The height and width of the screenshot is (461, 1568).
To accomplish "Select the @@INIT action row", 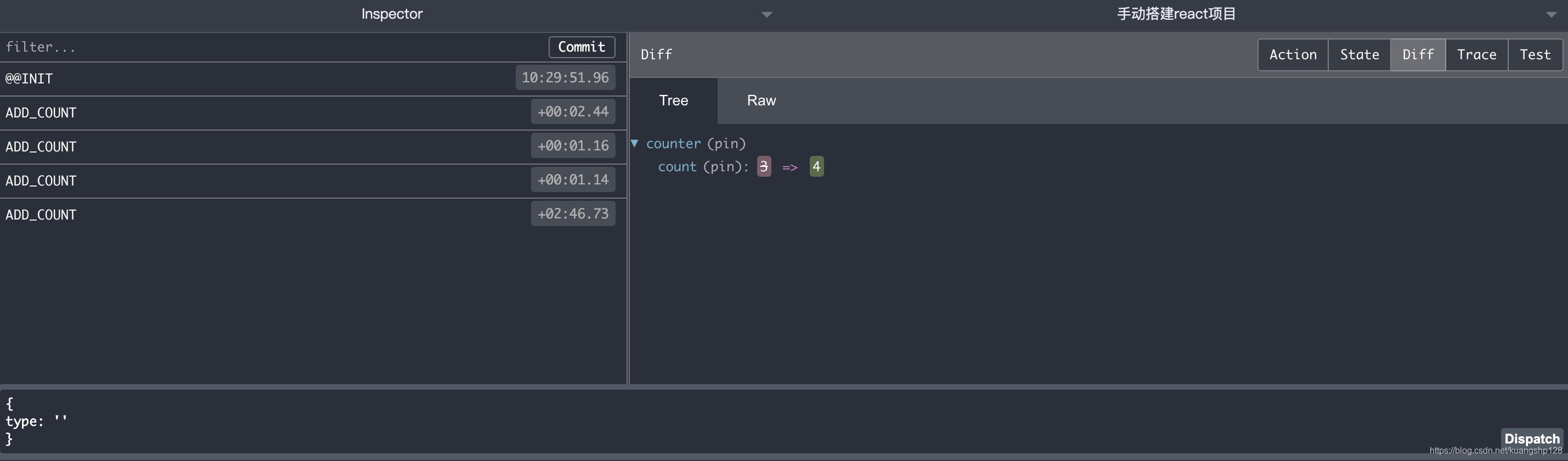I will [313, 78].
